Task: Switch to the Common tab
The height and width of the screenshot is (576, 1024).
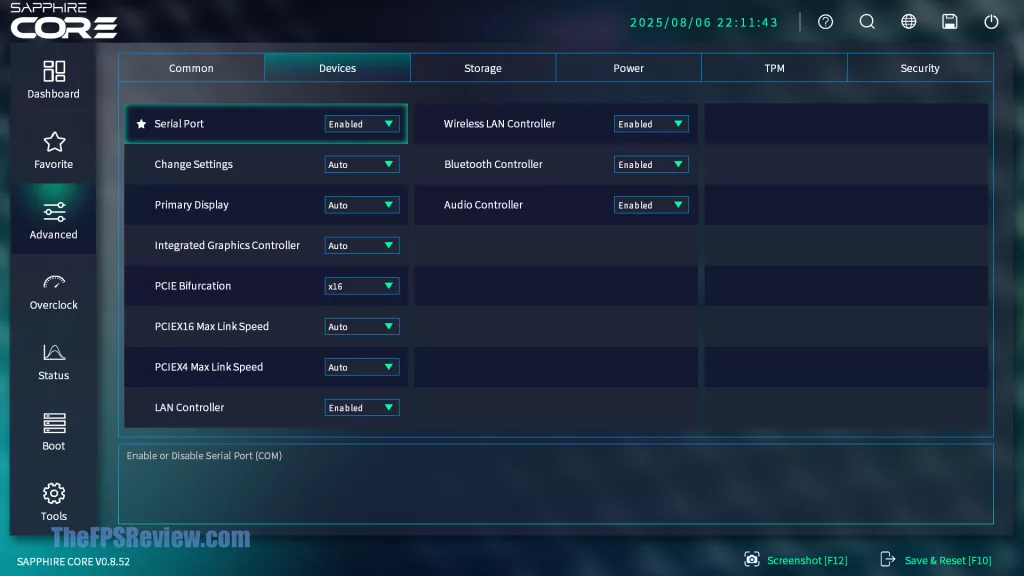Action: 191,68
